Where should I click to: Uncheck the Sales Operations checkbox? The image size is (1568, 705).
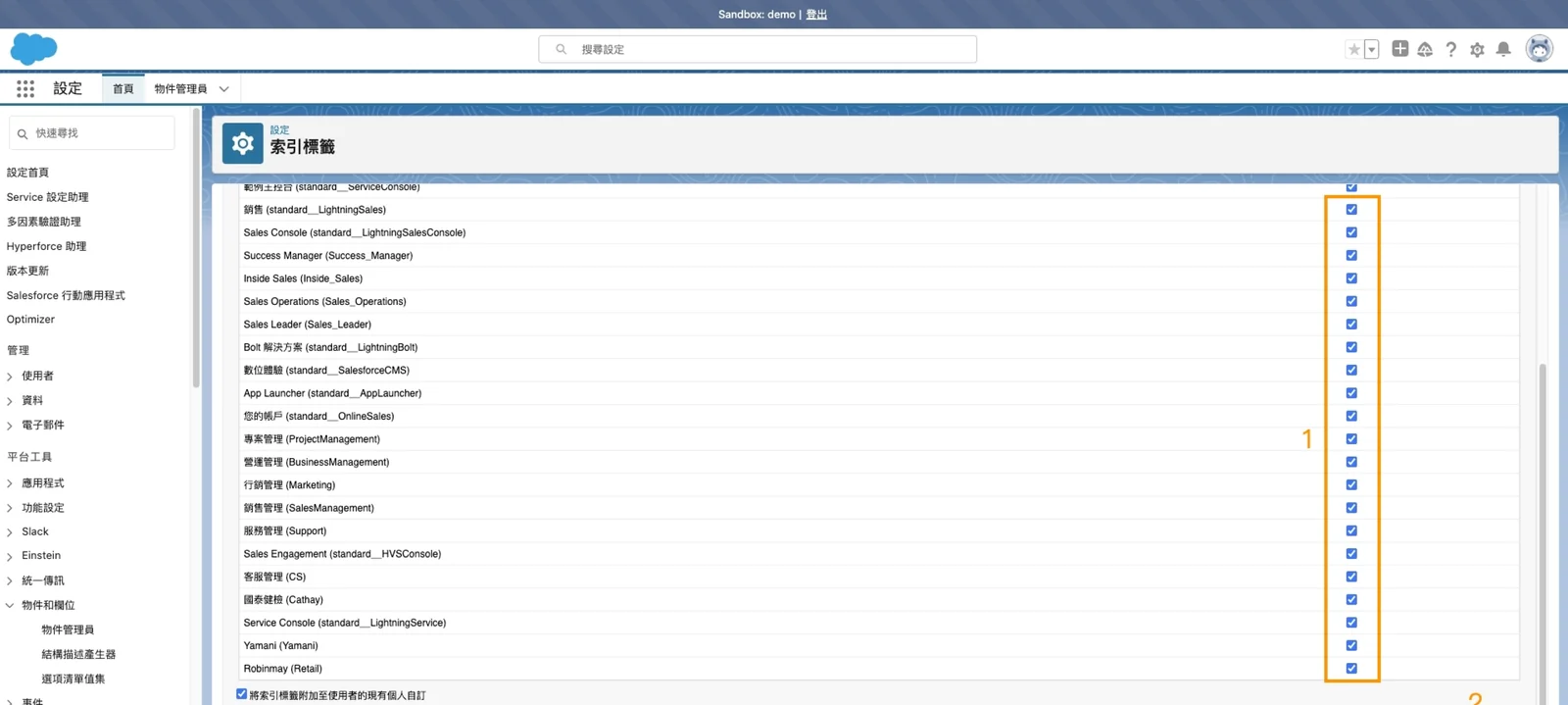click(x=1351, y=301)
